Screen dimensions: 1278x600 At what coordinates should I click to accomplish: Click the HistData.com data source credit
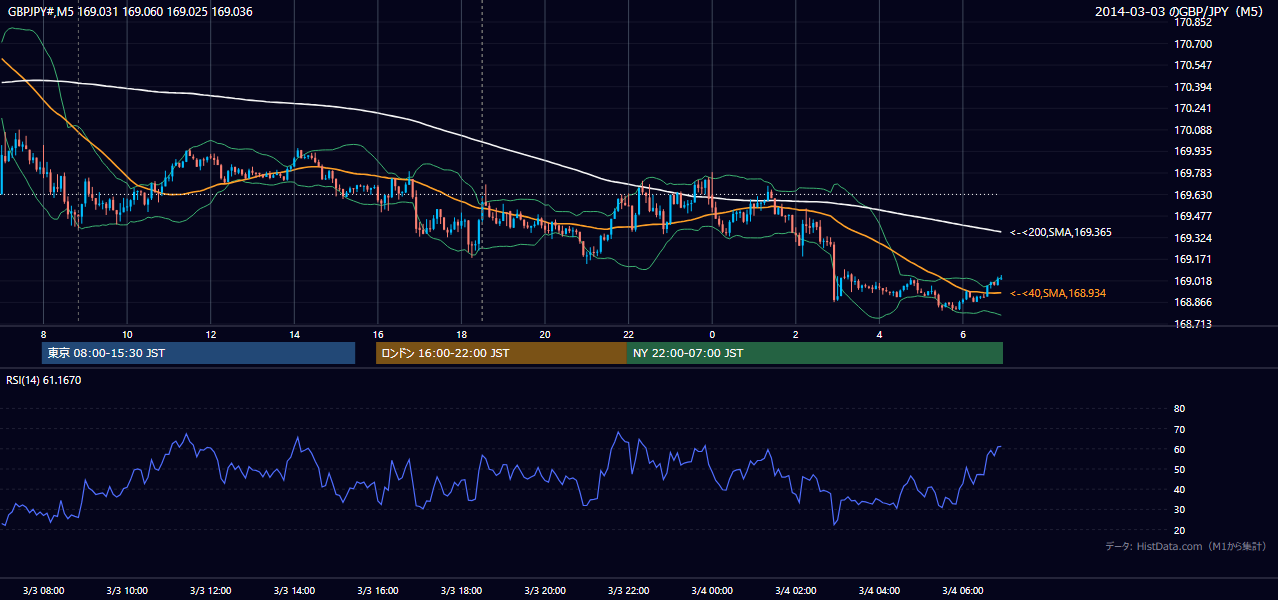click(x=1186, y=546)
